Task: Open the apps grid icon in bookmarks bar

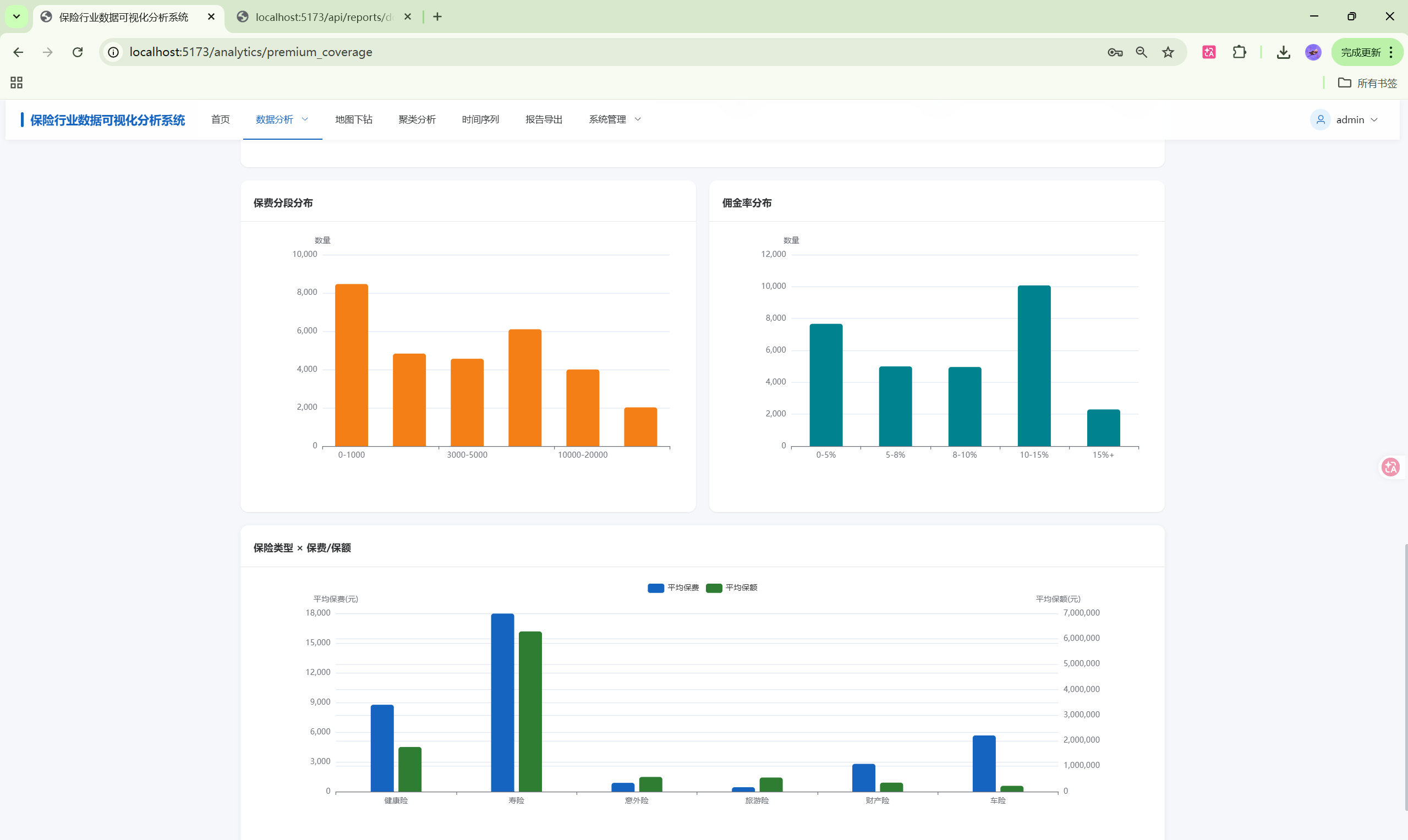Action: [17, 83]
